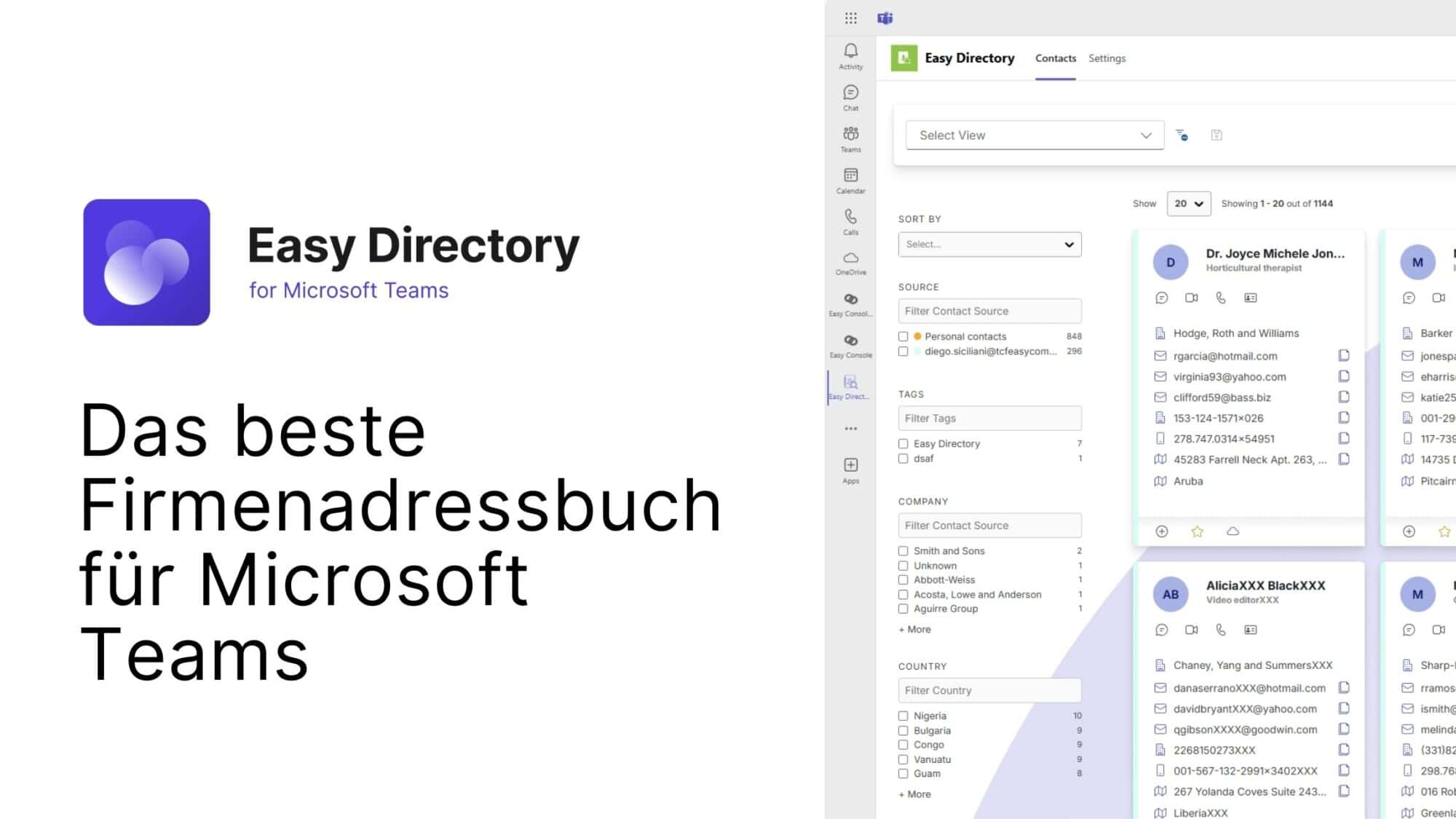Email qgibsonXXXX@goodwin.com link
The height and width of the screenshot is (819, 1456).
click(x=1245, y=729)
